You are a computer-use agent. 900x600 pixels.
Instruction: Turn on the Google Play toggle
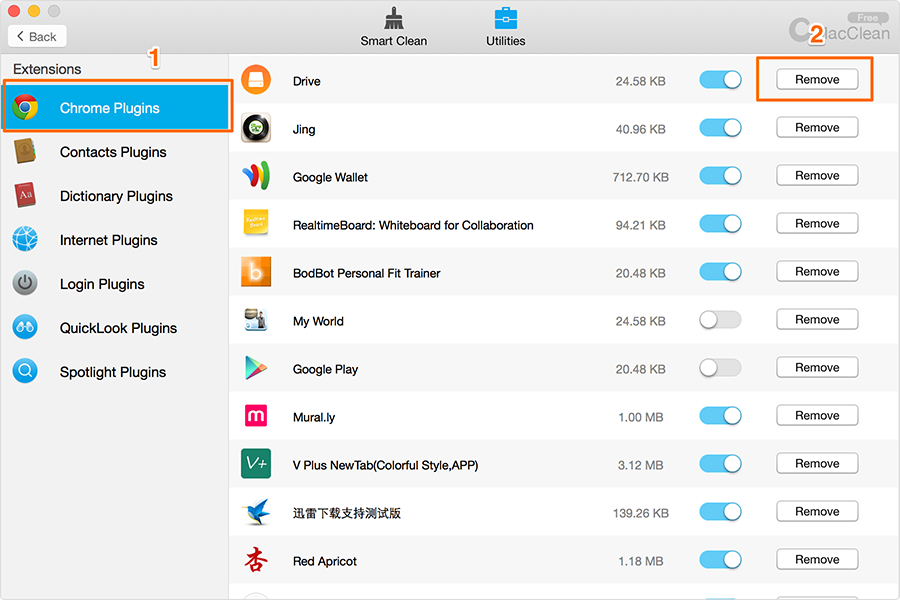[720, 368]
